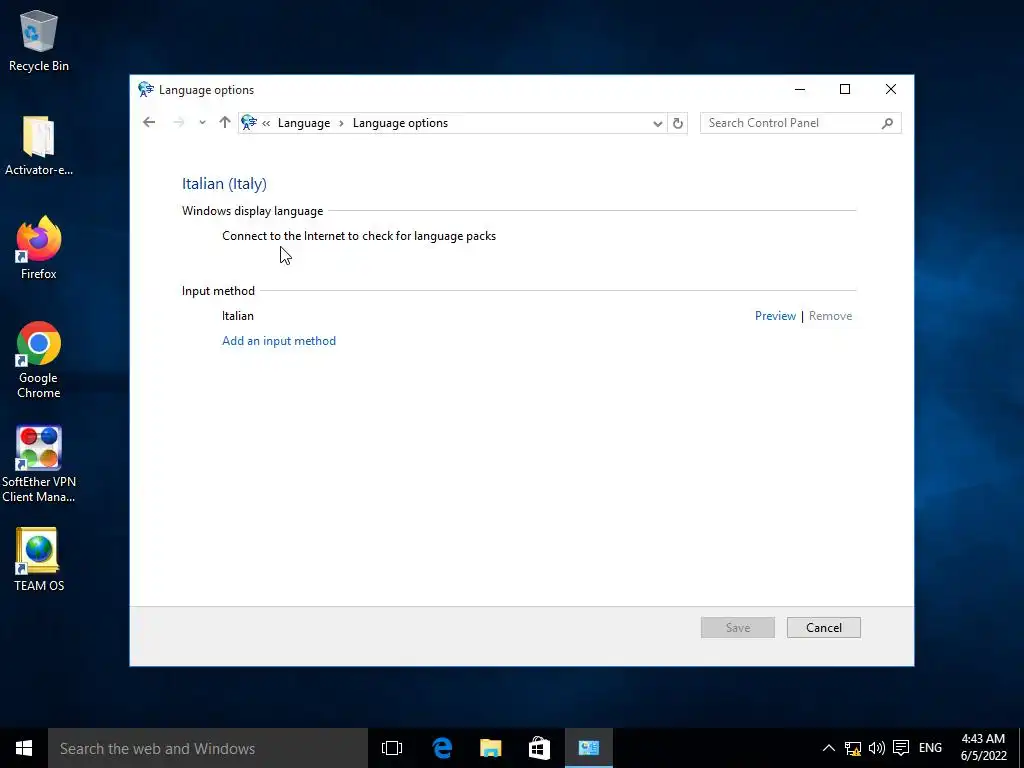The width and height of the screenshot is (1024, 768).
Task: Click the disabled forward navigation arrow
Action: tap(178, 123)
